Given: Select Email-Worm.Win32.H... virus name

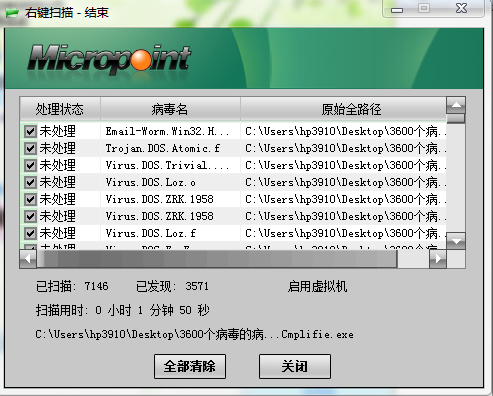Looking at the screenshot, I should pyautogui.click(x=167, y=131).
